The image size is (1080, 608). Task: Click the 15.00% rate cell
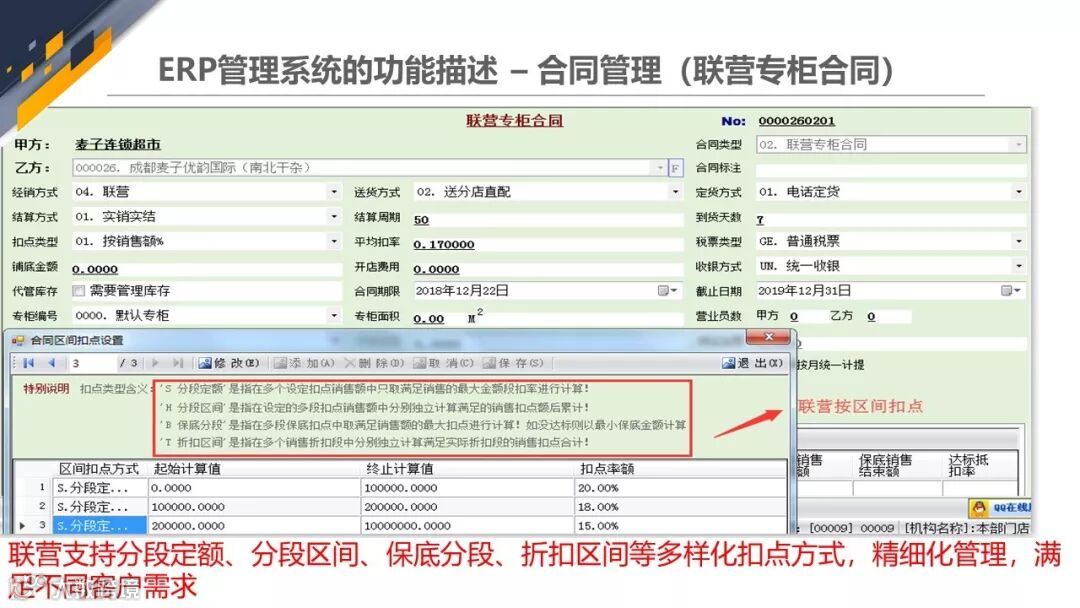680,525
